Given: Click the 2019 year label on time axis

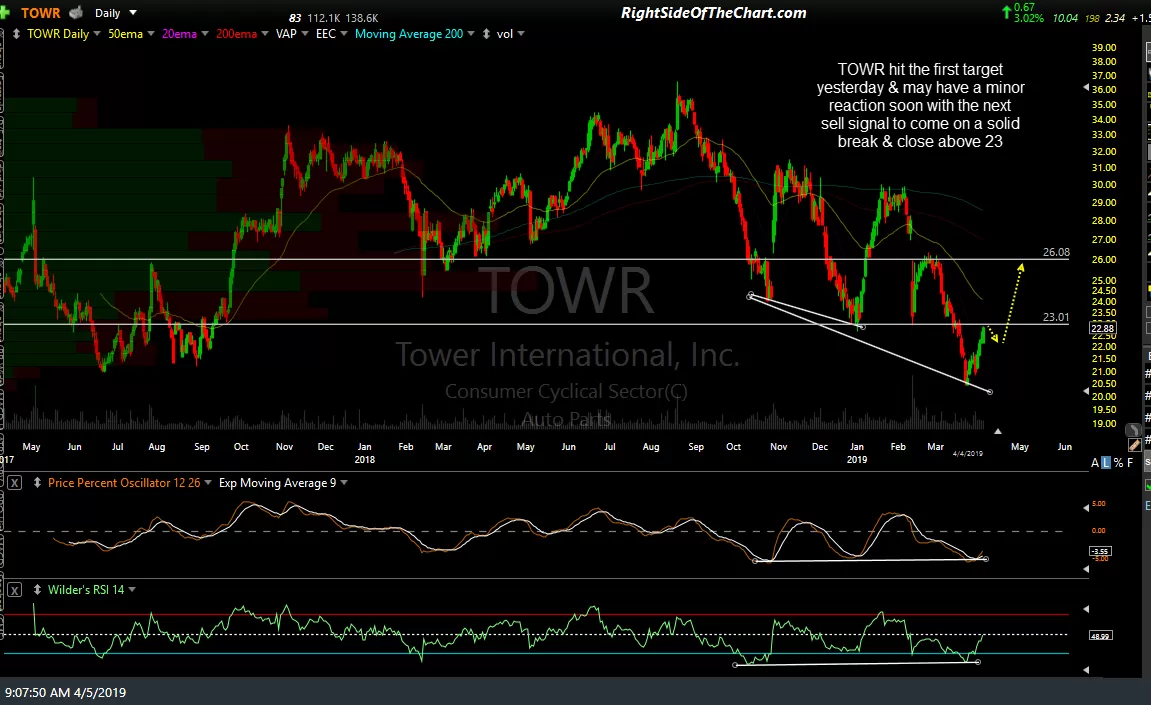Looking at the screenshot, I should pyautogui.click(x=857, y=460).
